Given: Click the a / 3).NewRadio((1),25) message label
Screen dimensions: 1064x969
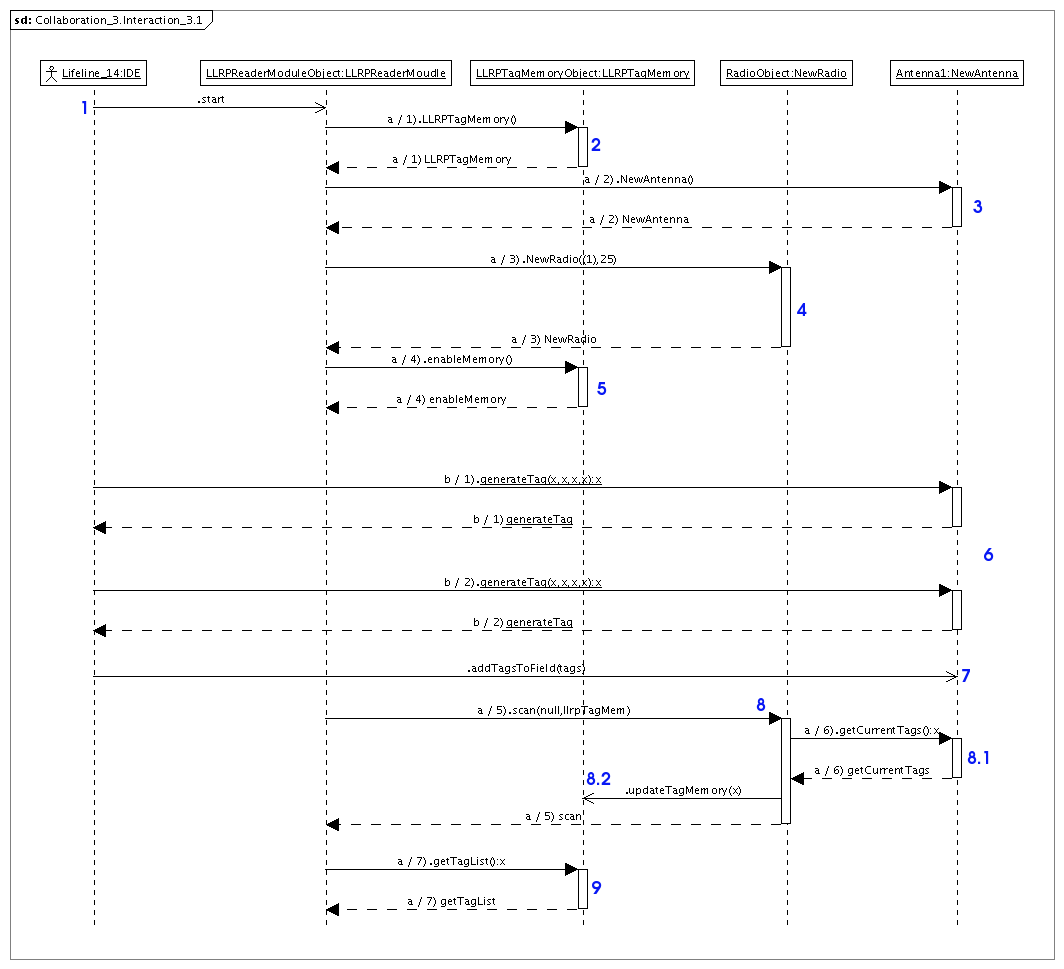Looking at the screenshot, I should [x=553, y=259].
